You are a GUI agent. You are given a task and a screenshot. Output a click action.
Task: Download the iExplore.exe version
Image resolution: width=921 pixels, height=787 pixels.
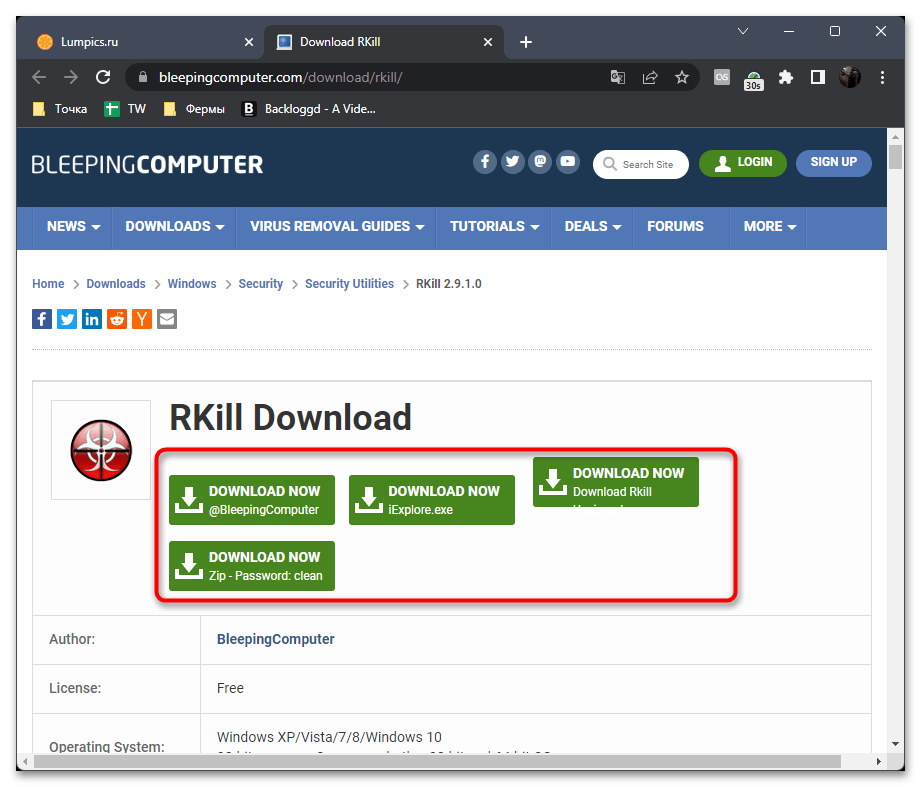[432, 500]
